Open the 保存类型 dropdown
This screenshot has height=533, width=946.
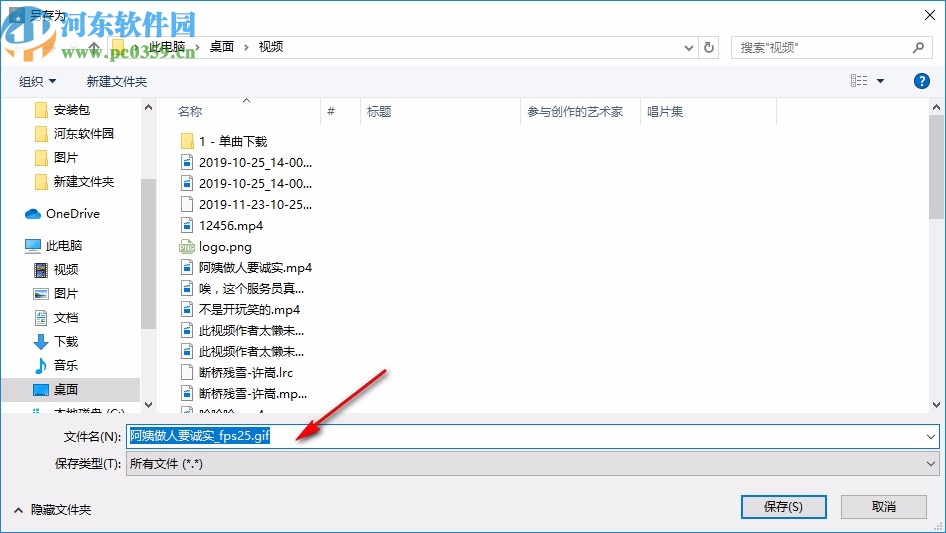click(532, 464)
